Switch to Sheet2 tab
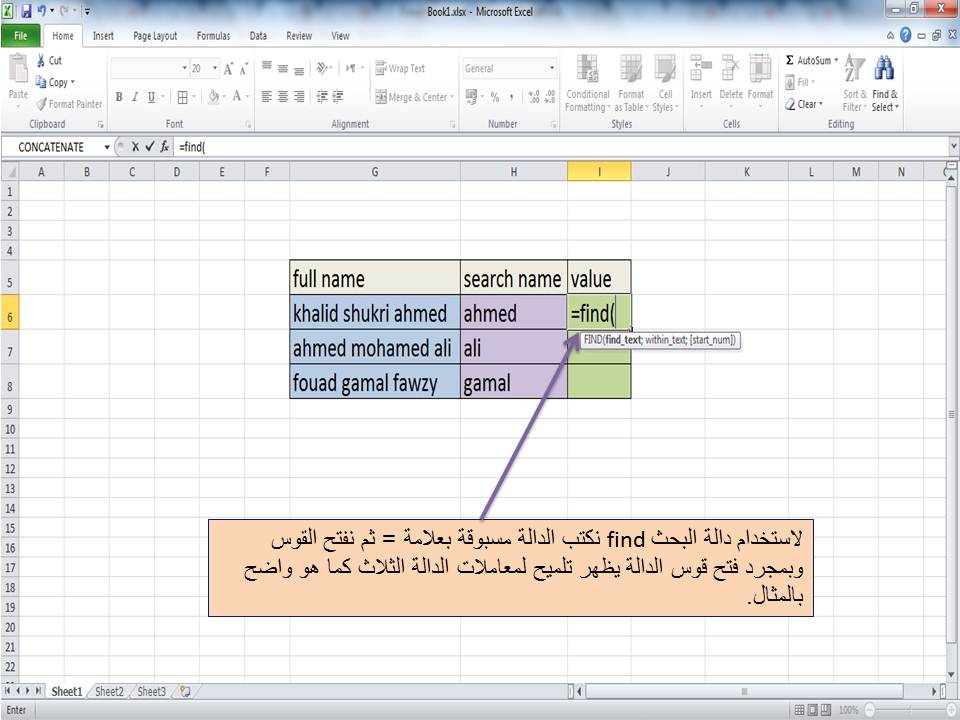Image resolution: width=960 pixels, height=720 pixels. [109, 691]
